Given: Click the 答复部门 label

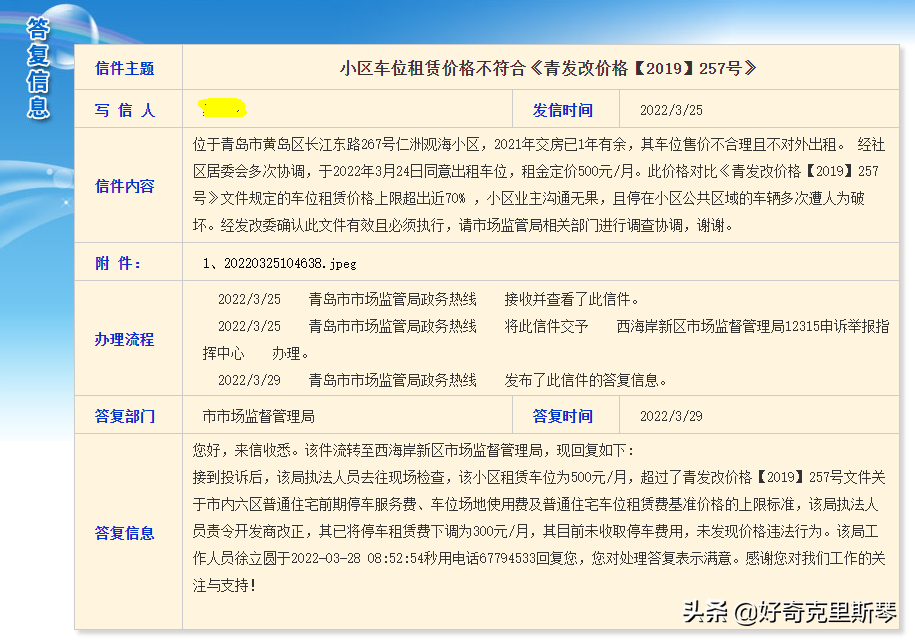Looking at the screenshot, I should tap(124, 416).
